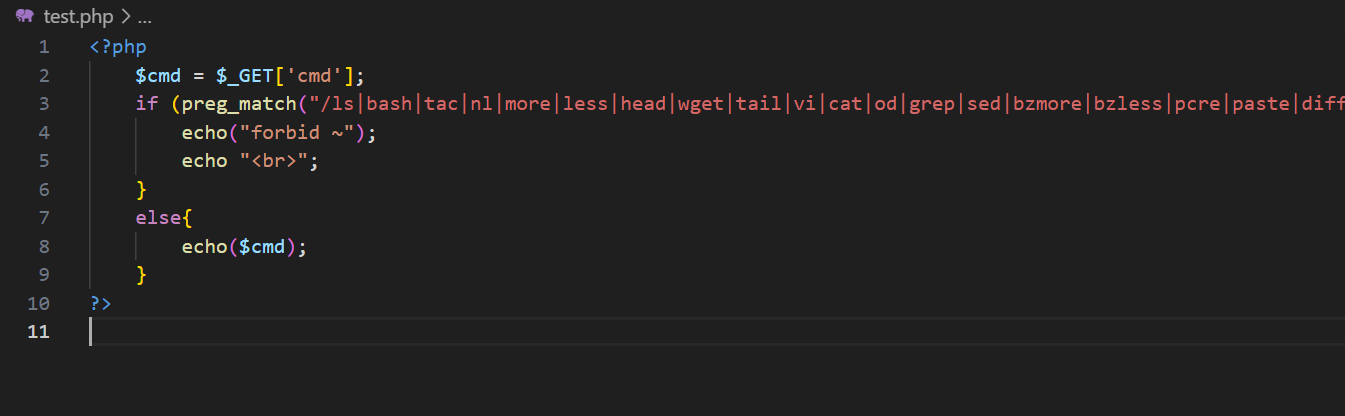
Task: Click the breadcrumb chevron after test.php
Action: pyautogui.click(x=126, y=16)
